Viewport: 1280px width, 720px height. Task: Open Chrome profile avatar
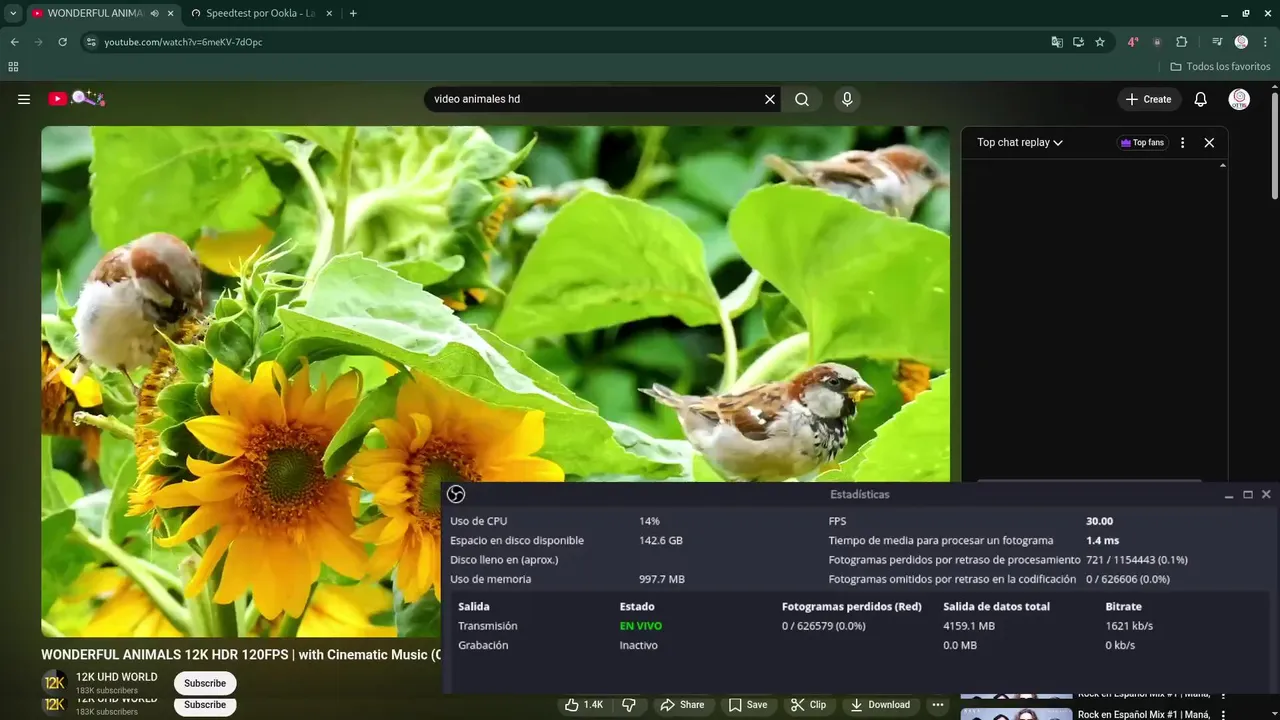tap(1241, 42)
